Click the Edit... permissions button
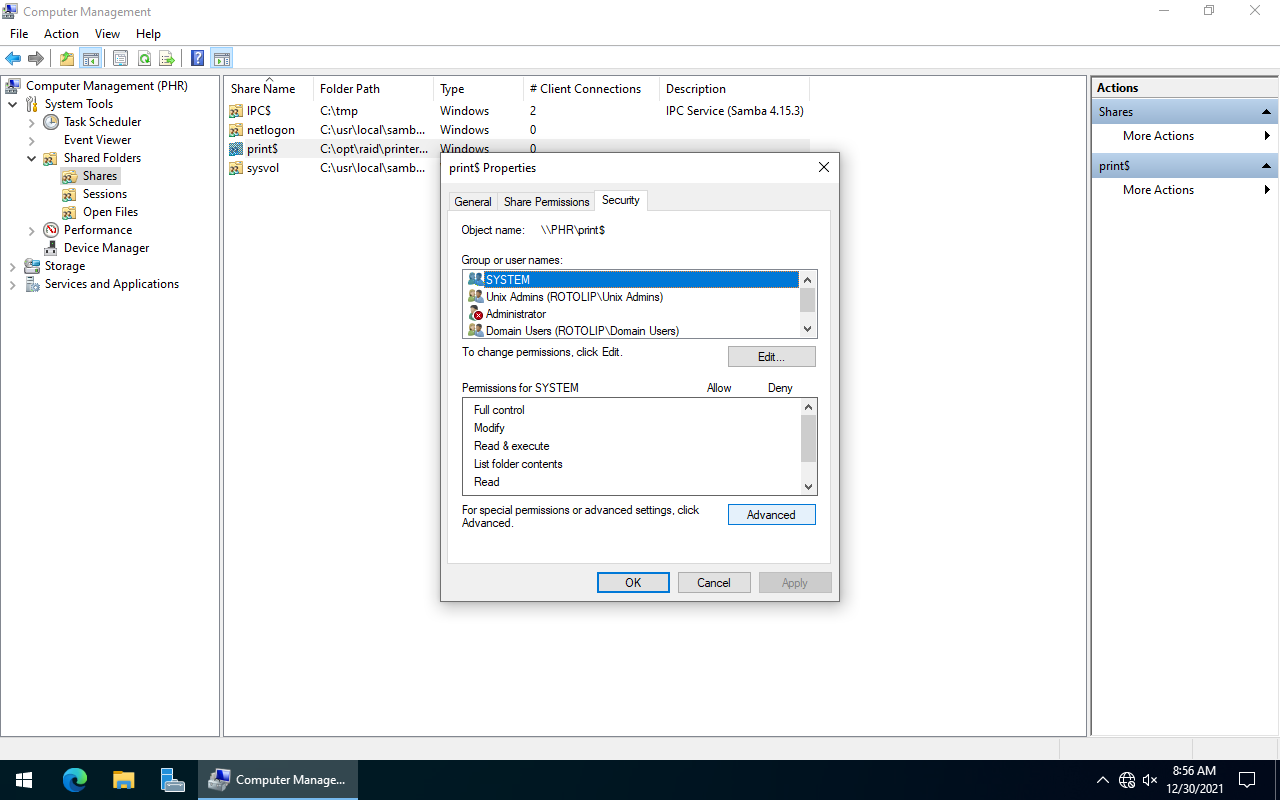 pos(771,357)
